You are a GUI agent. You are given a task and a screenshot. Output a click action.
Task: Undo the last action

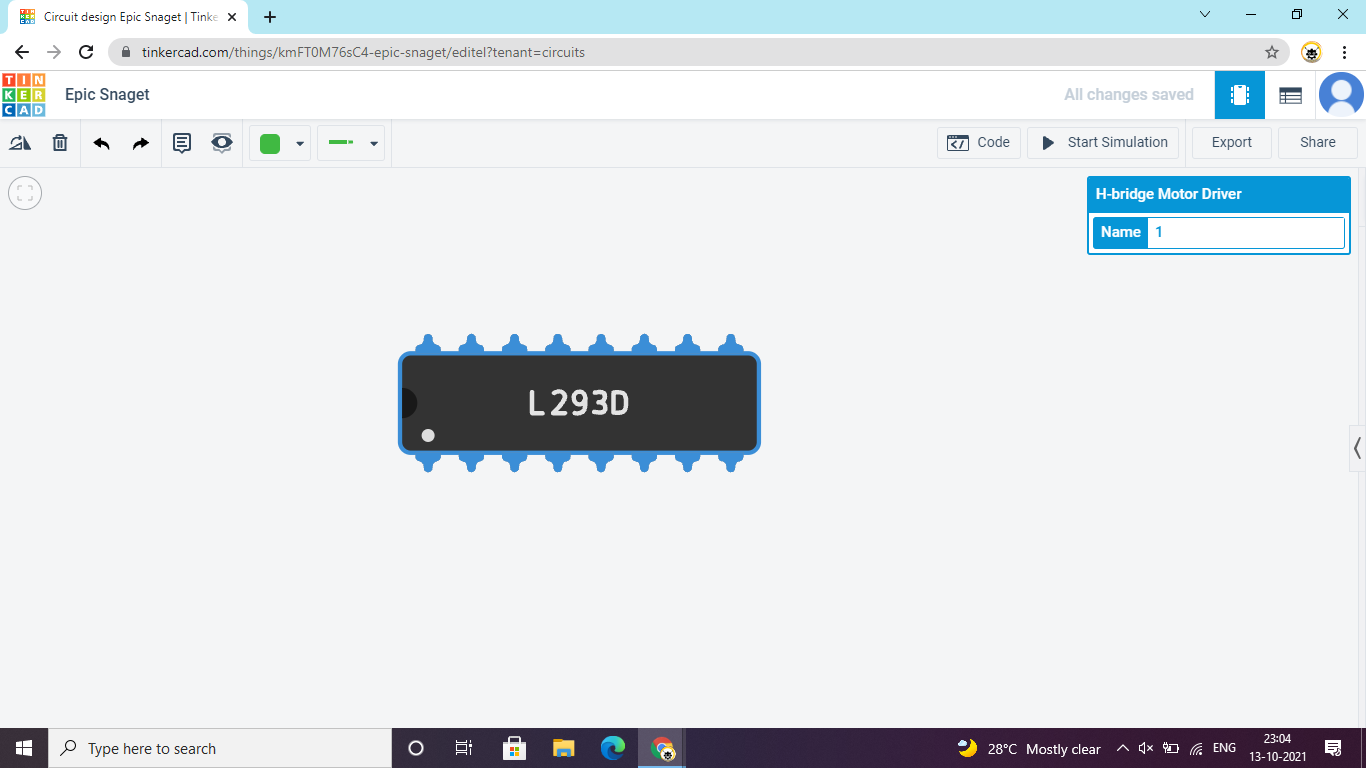point(101,143)
